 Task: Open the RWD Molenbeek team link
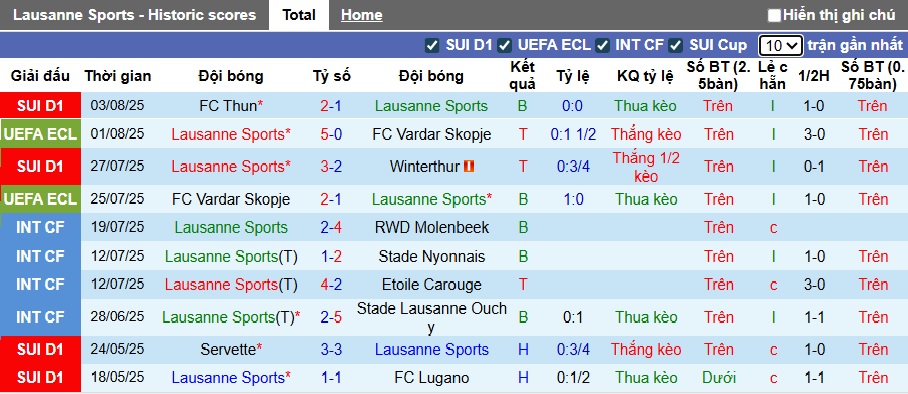431,228
